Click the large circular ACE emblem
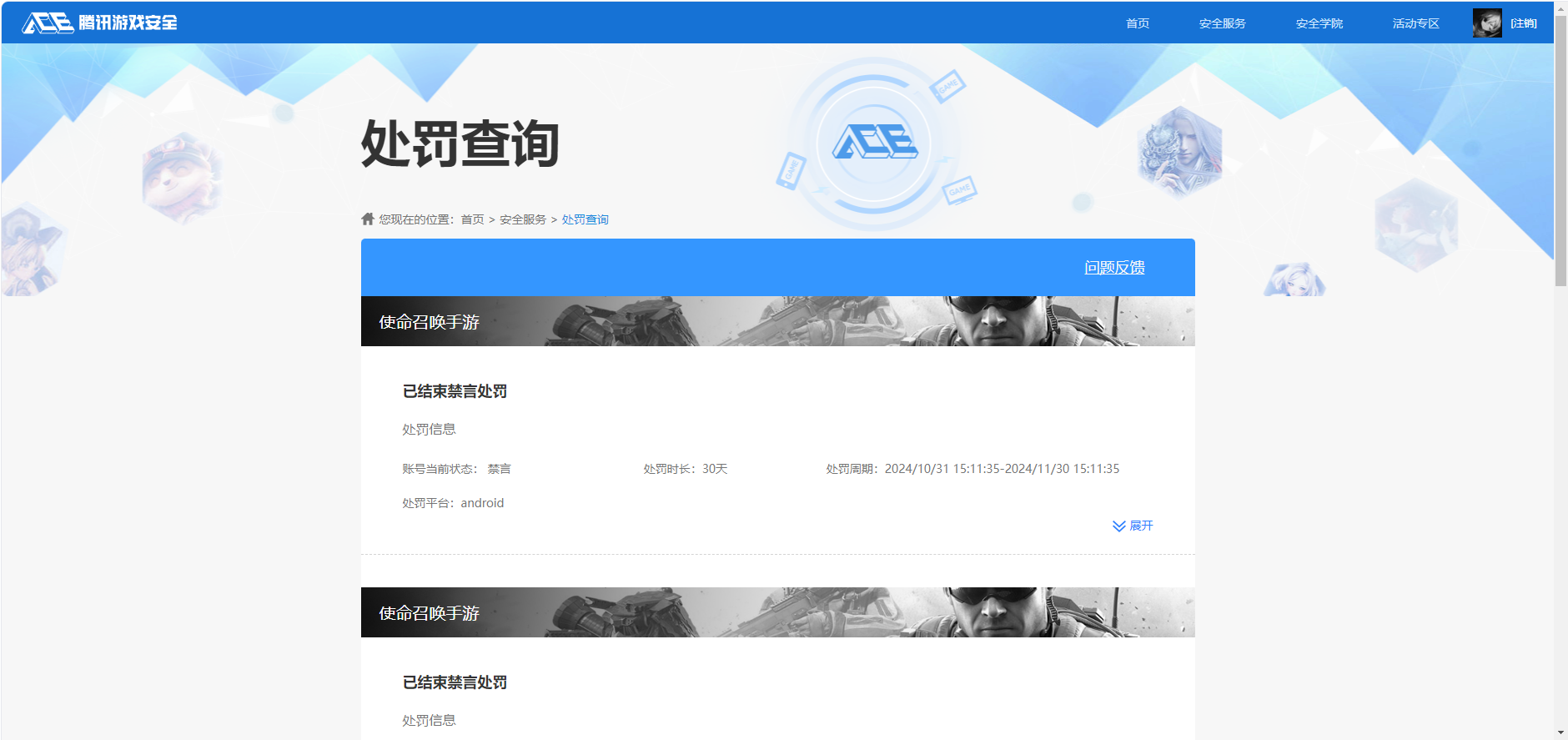The width and height of the screenshot is (1568, 740). tap(874, 144)
